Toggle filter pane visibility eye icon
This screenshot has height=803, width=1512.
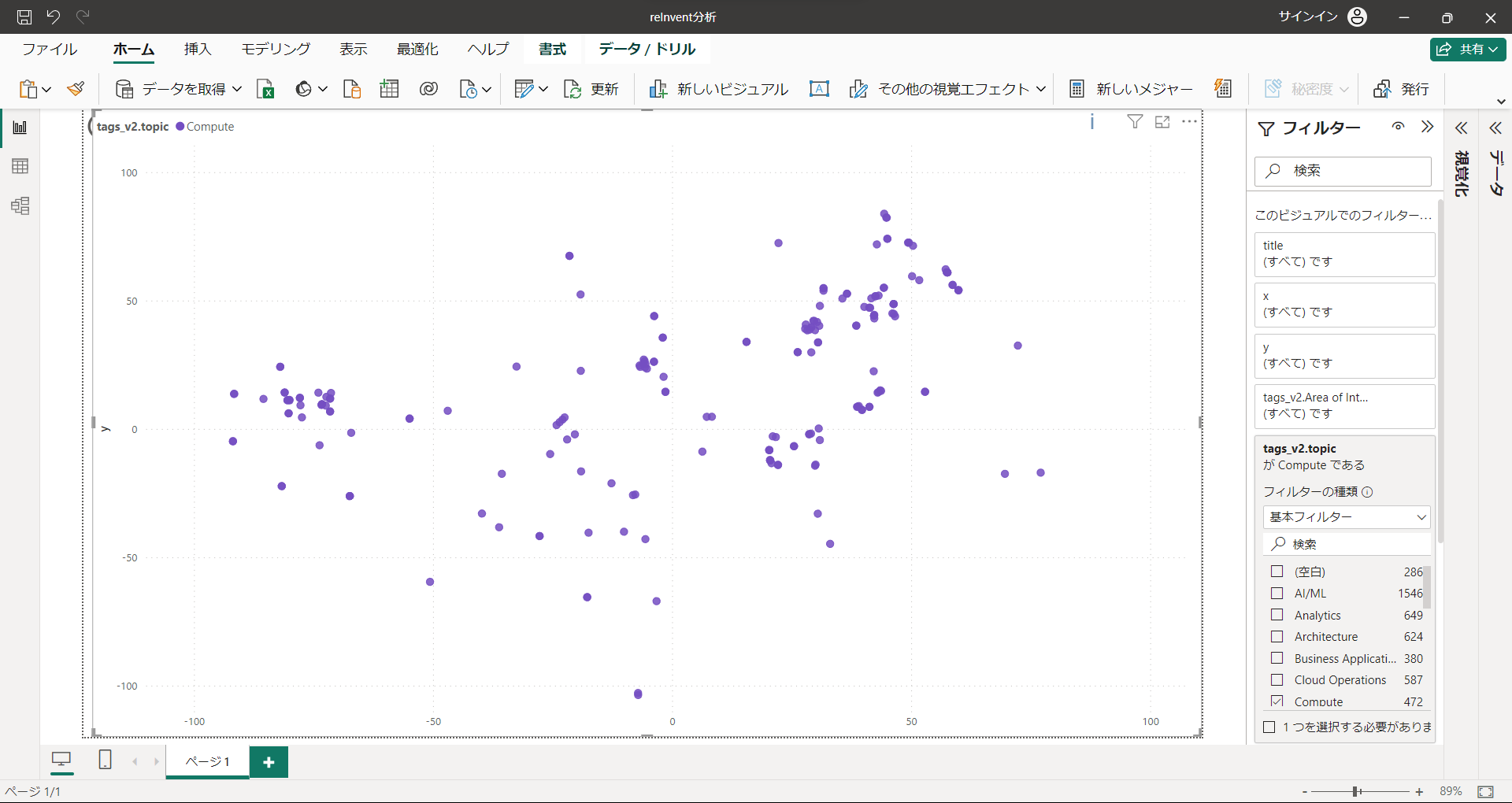1398,127
